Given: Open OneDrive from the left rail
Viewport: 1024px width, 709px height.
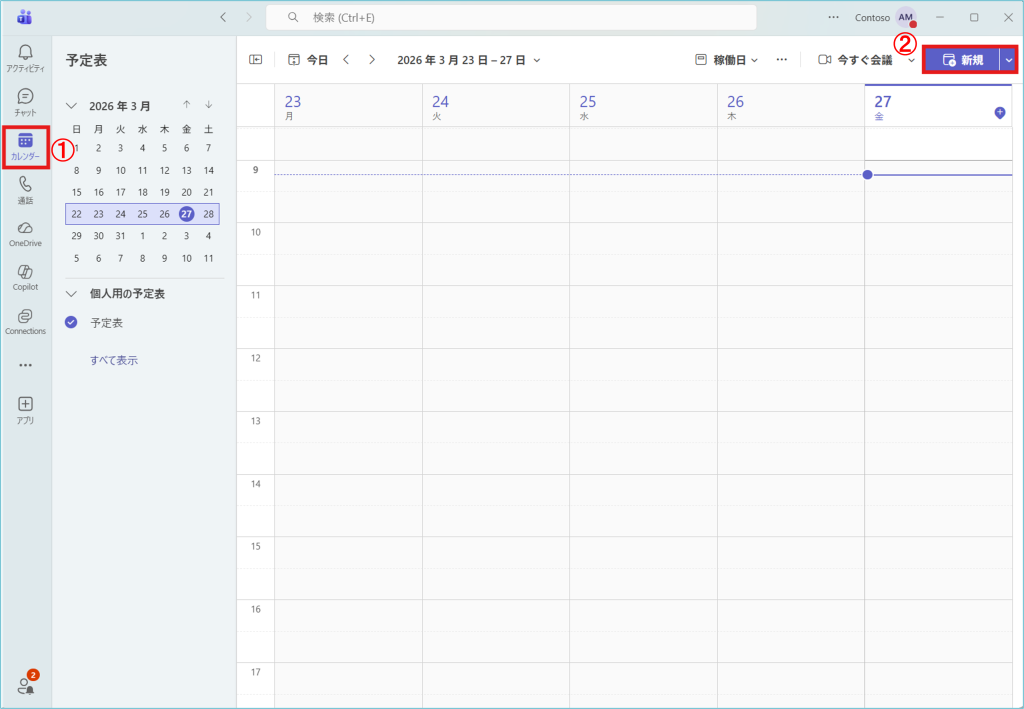Looking at the screenshot, I should tap(25, 233).
